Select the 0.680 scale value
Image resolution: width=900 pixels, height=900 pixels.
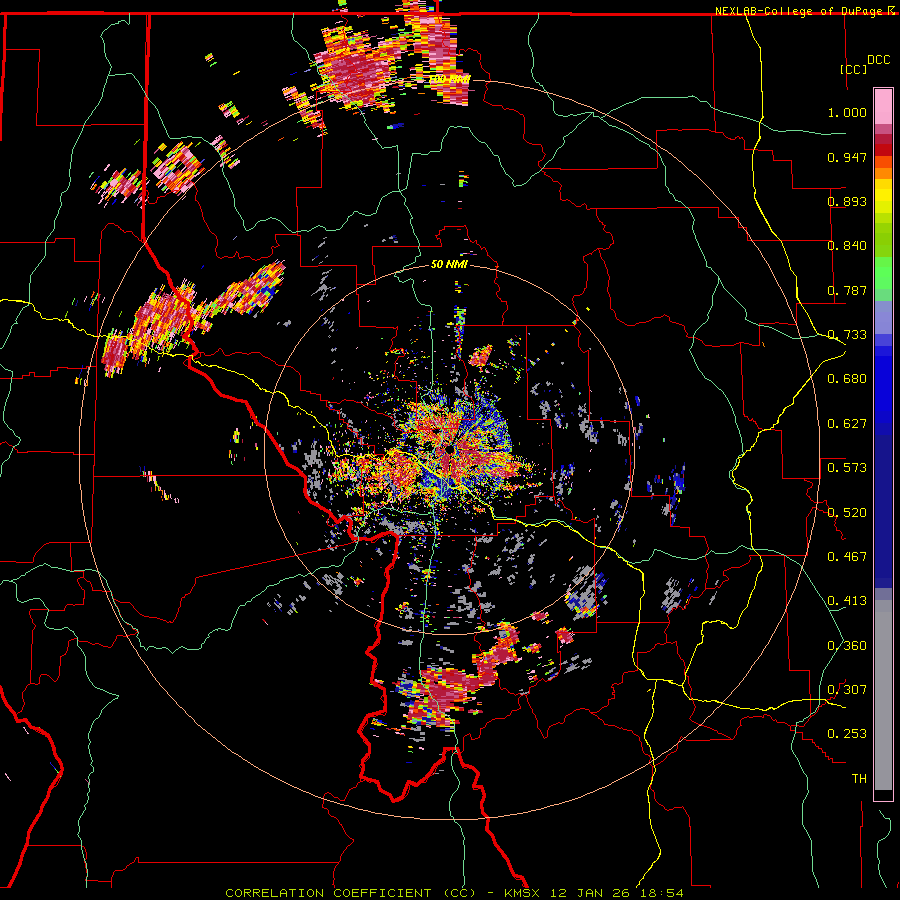coord(847,378)
